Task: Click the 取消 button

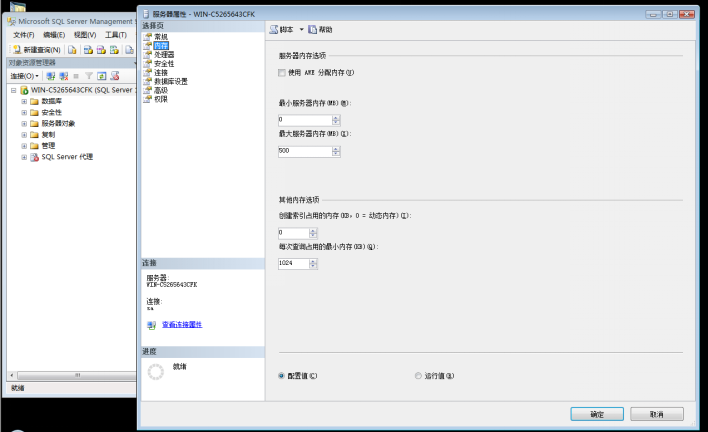Action: coord(657,414)
